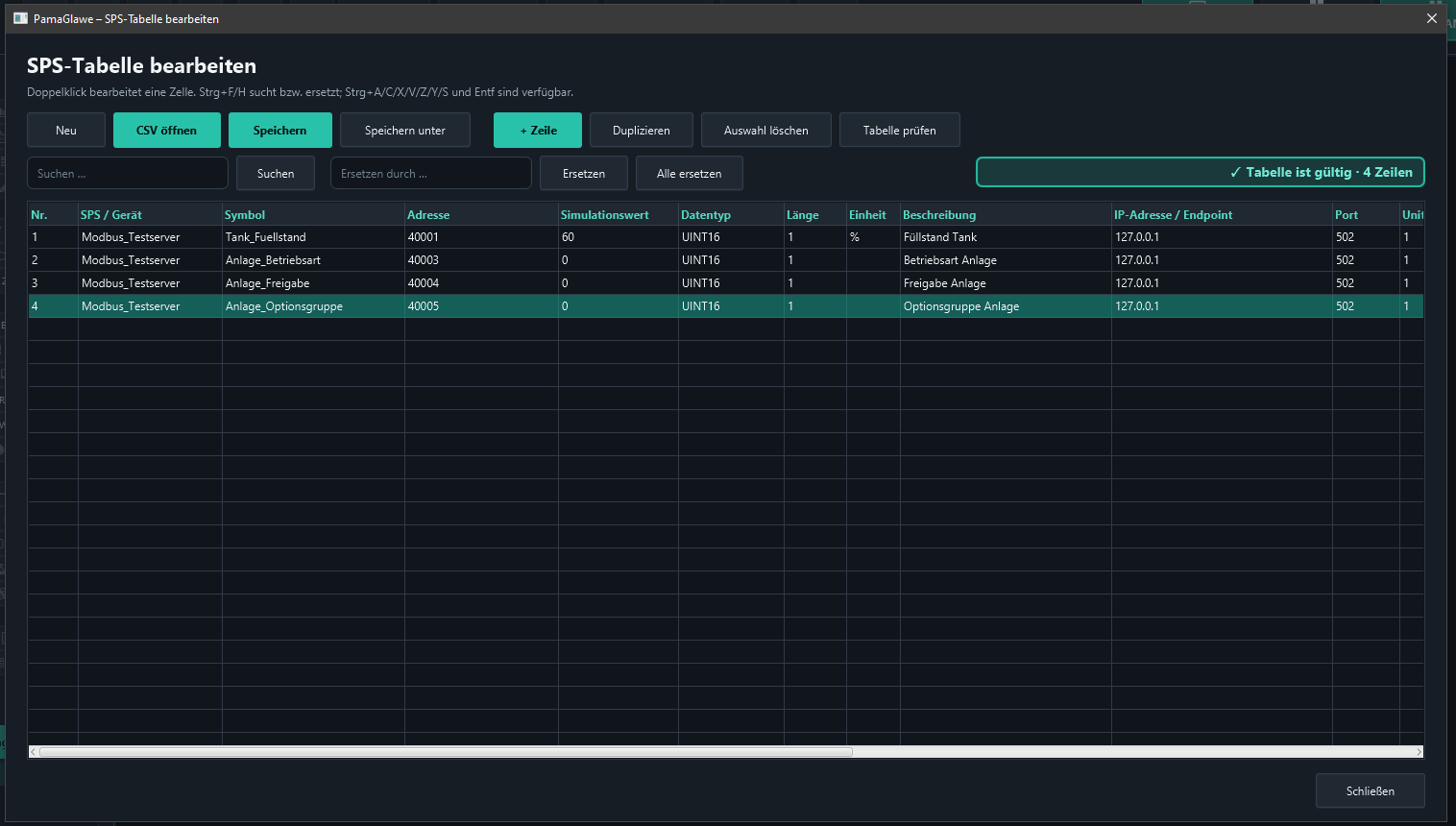The height and width of the screenshot is (826, 1456).
Task: Validate with Tabelle prüfen
Action: point(900,131)
